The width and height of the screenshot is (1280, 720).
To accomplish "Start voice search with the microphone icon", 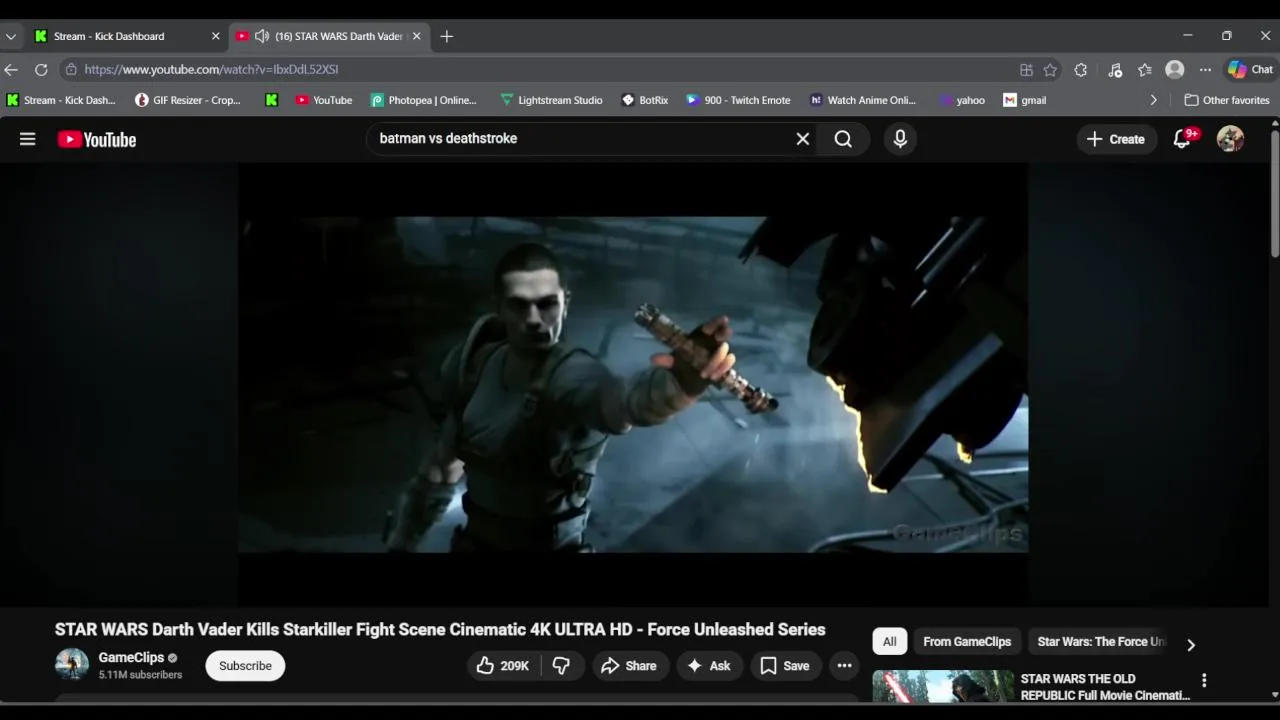I will [900, 139].
